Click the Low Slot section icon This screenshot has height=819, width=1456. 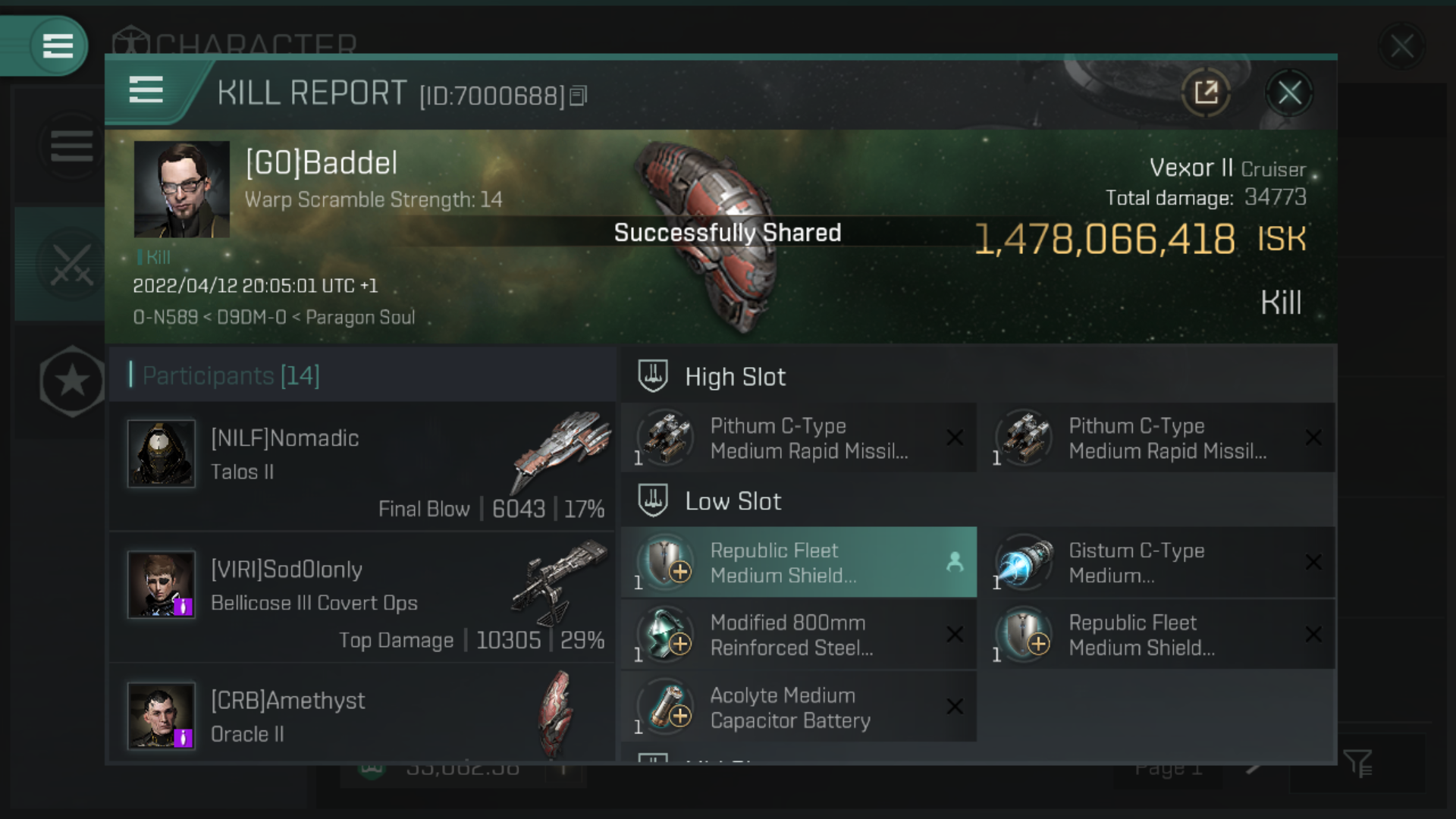point(652,500)
